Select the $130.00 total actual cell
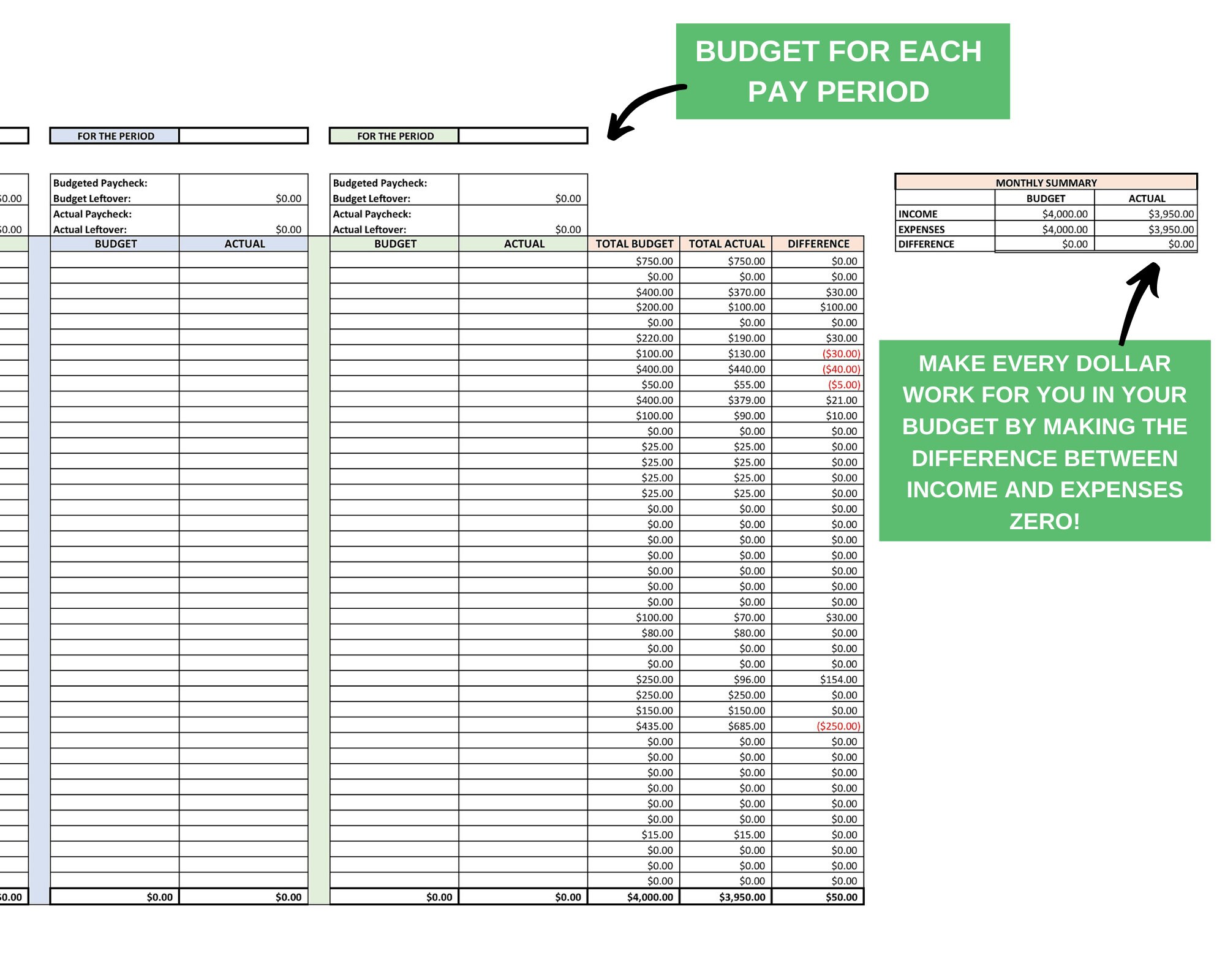The image size is (1225, 980). pyautogui.click(x=726, y=353)
